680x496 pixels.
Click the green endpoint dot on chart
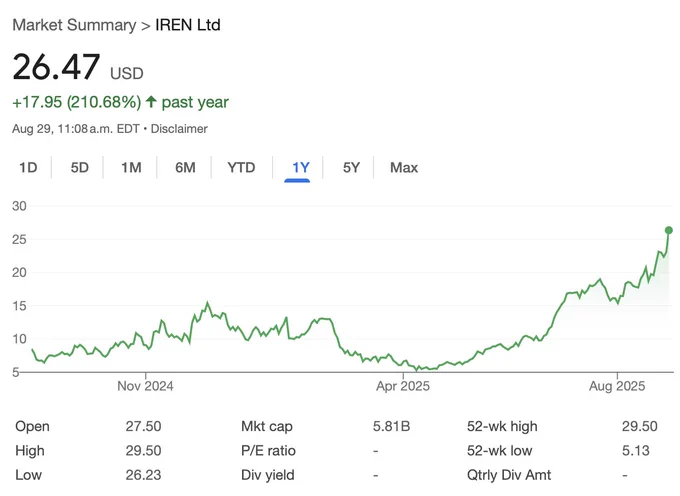[669, 230]
